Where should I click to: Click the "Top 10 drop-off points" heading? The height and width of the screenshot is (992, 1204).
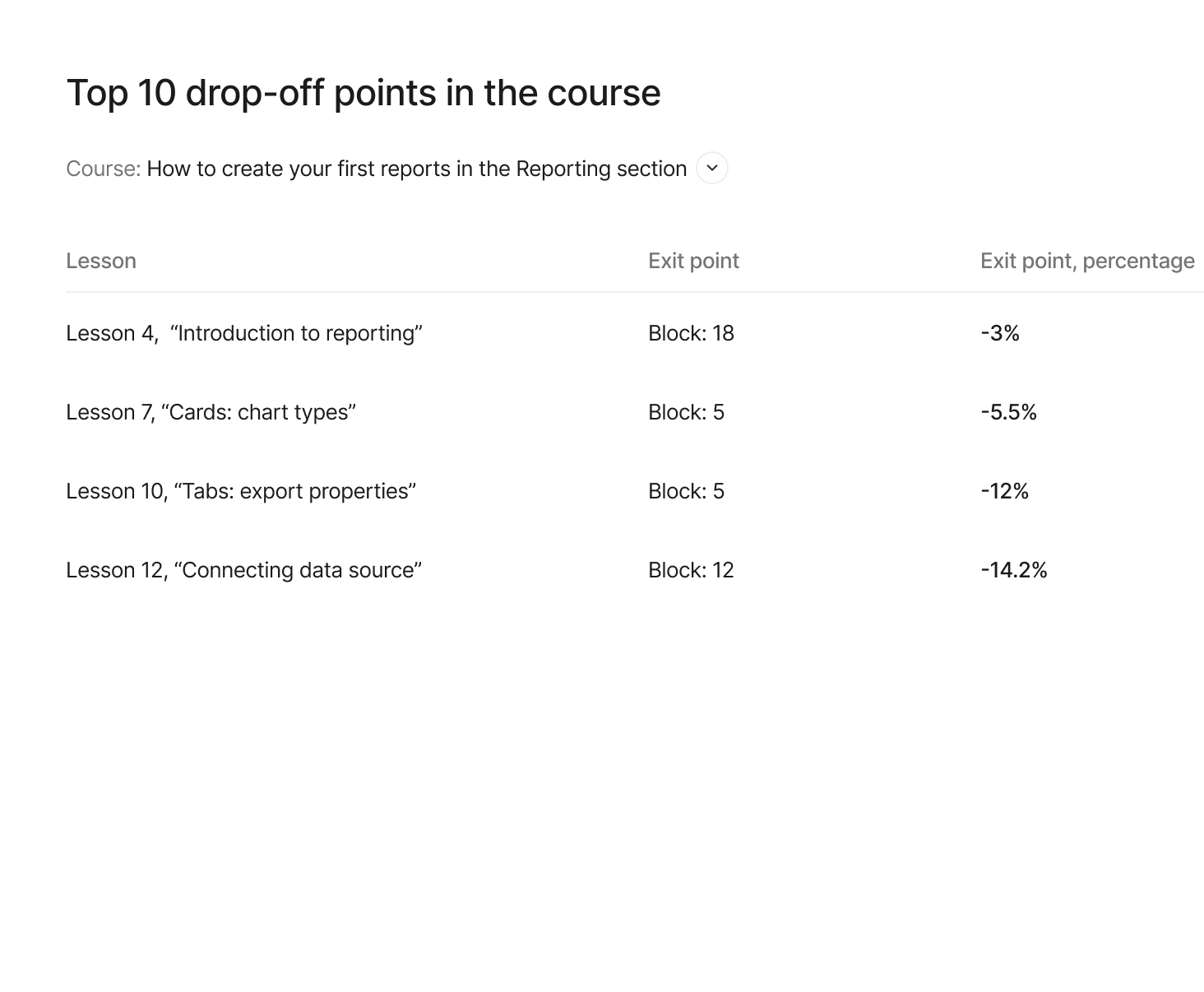(x=363, y=93)
